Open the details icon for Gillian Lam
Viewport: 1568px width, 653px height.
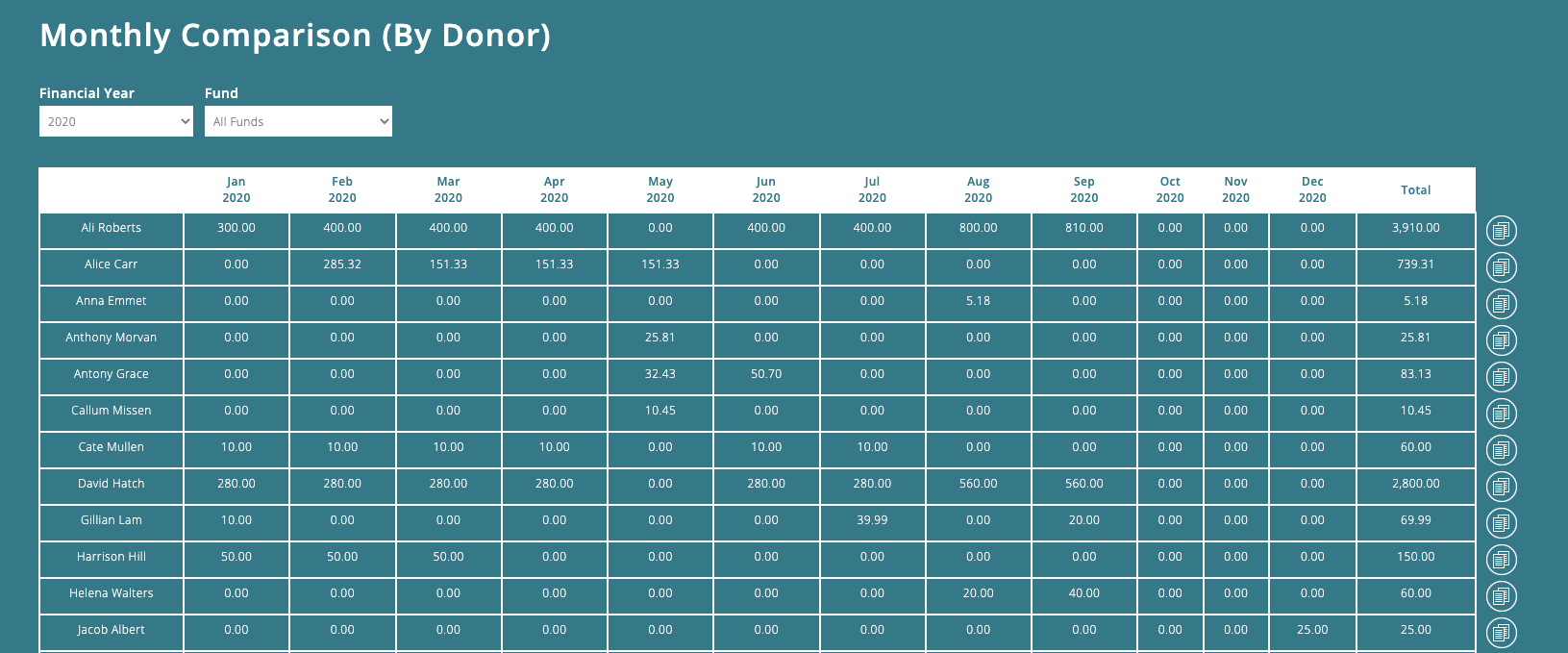tap(1501, 522)
